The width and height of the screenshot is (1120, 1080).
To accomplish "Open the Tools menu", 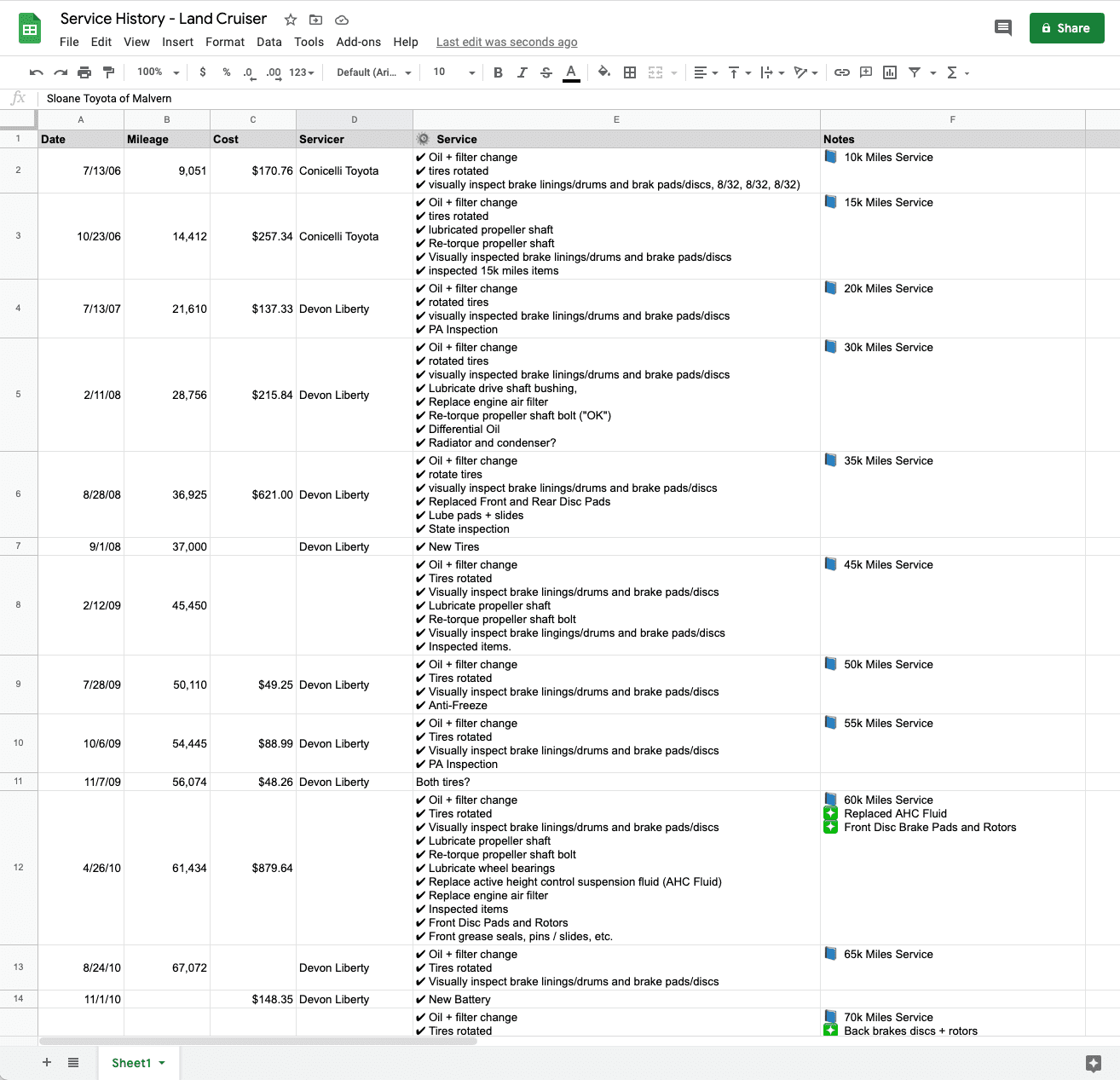I will click(x=309, y=42).
